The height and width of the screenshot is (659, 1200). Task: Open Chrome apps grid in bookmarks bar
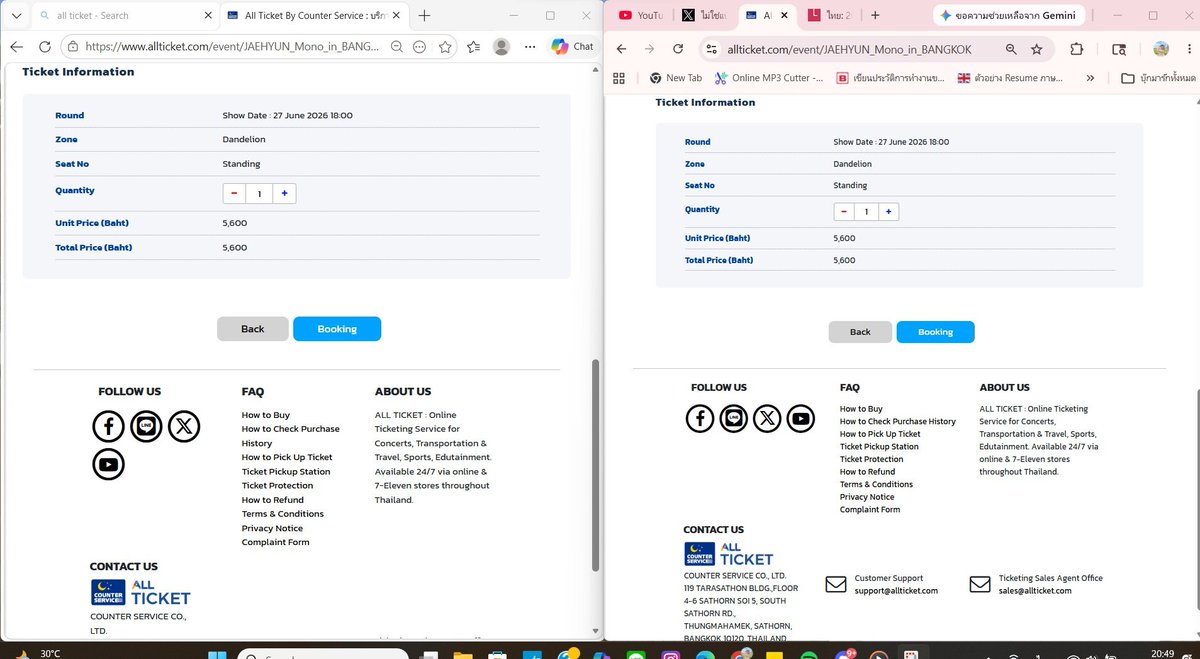click(618, 77)
